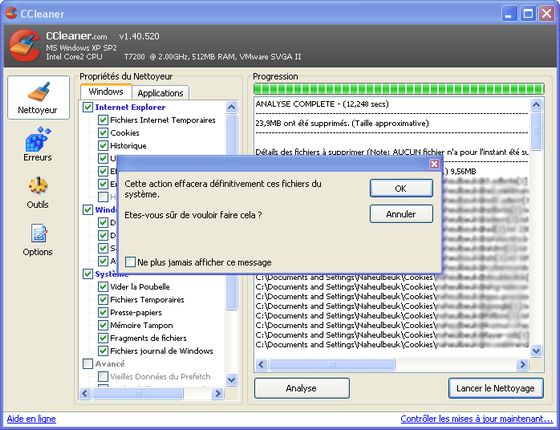The image size is (560, 430).
Task: Open the Nettoyeur section
Action: [x=38, y=98]
